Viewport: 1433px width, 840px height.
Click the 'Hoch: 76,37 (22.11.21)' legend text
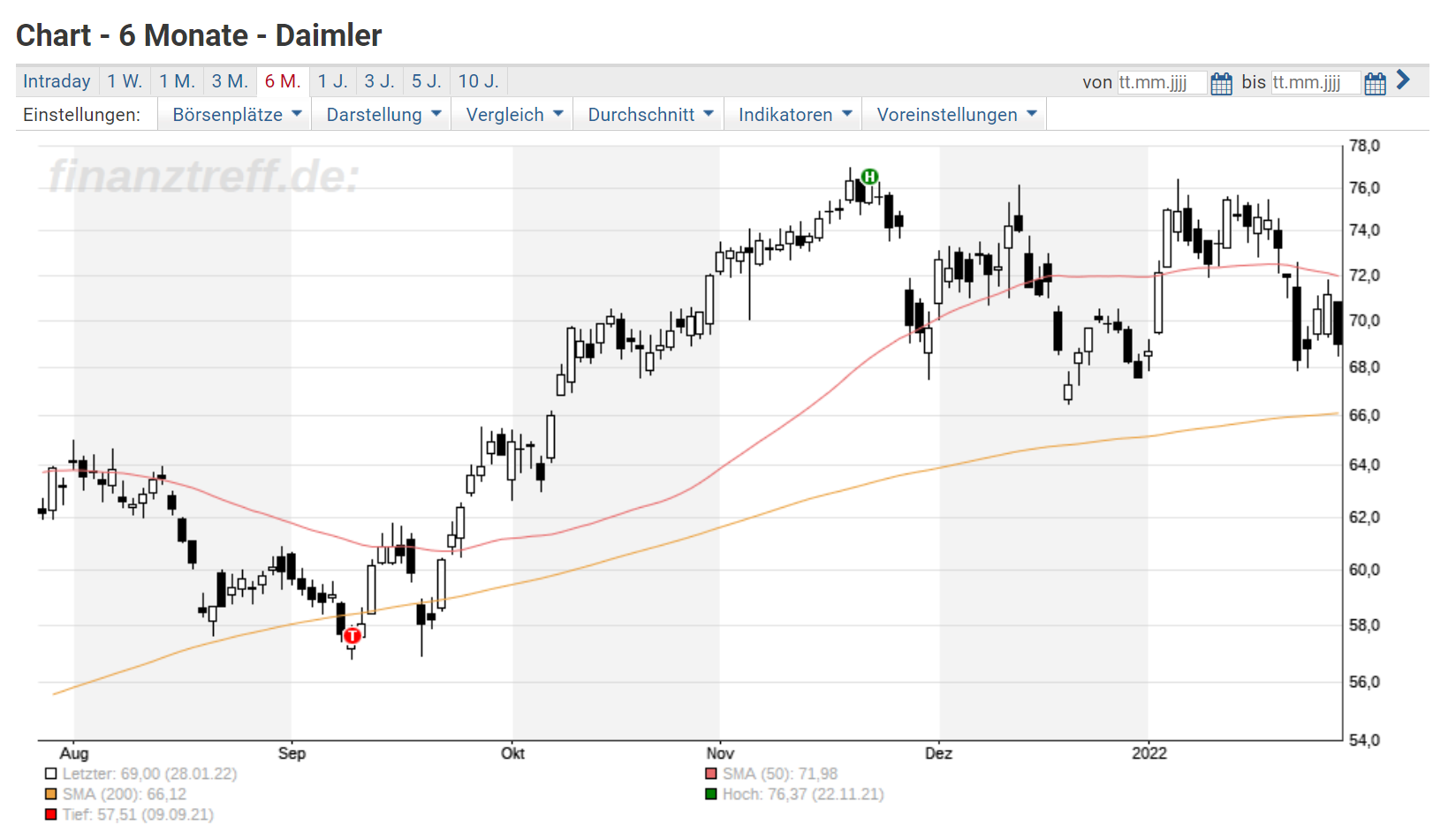(803, 794)
